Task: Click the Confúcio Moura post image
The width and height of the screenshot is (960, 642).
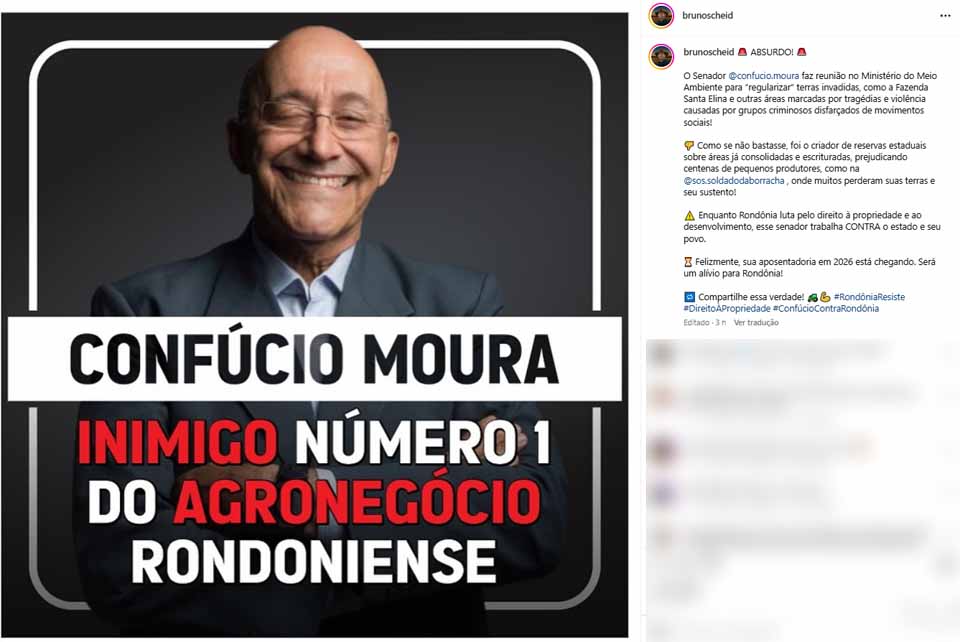Action: click(x=315, y=325)
